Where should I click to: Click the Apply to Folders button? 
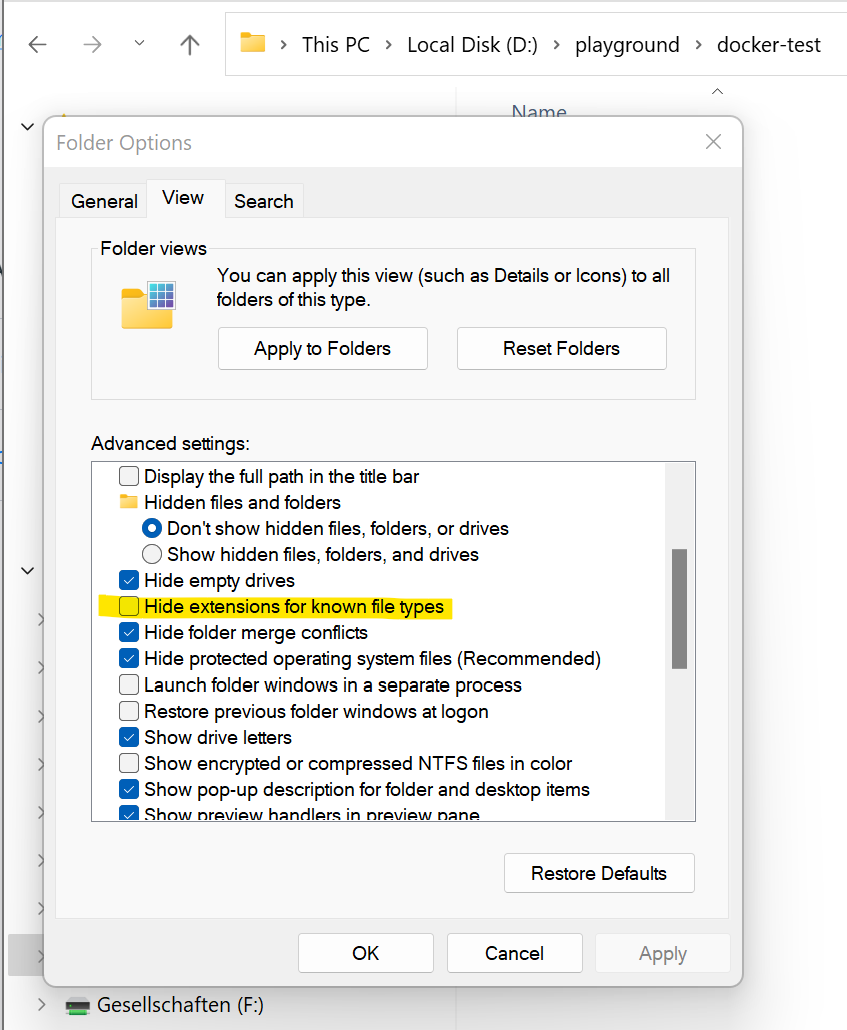click(322, 349)
